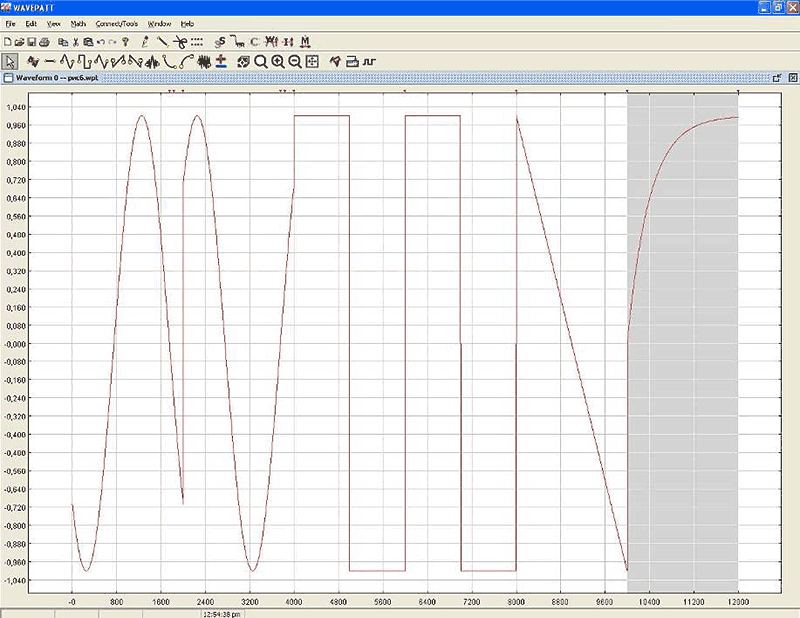
Task: Click the scissors cut tool
Action: click(178, 42)
